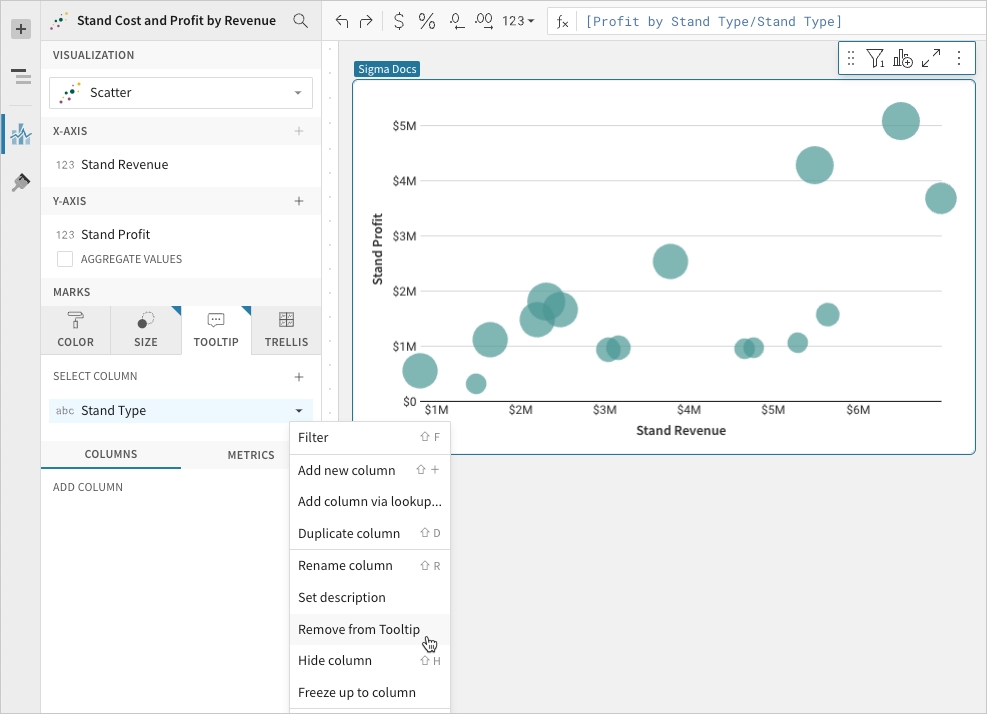
Task: Click the filter funnel icon on chart
Action: [875, 59]
